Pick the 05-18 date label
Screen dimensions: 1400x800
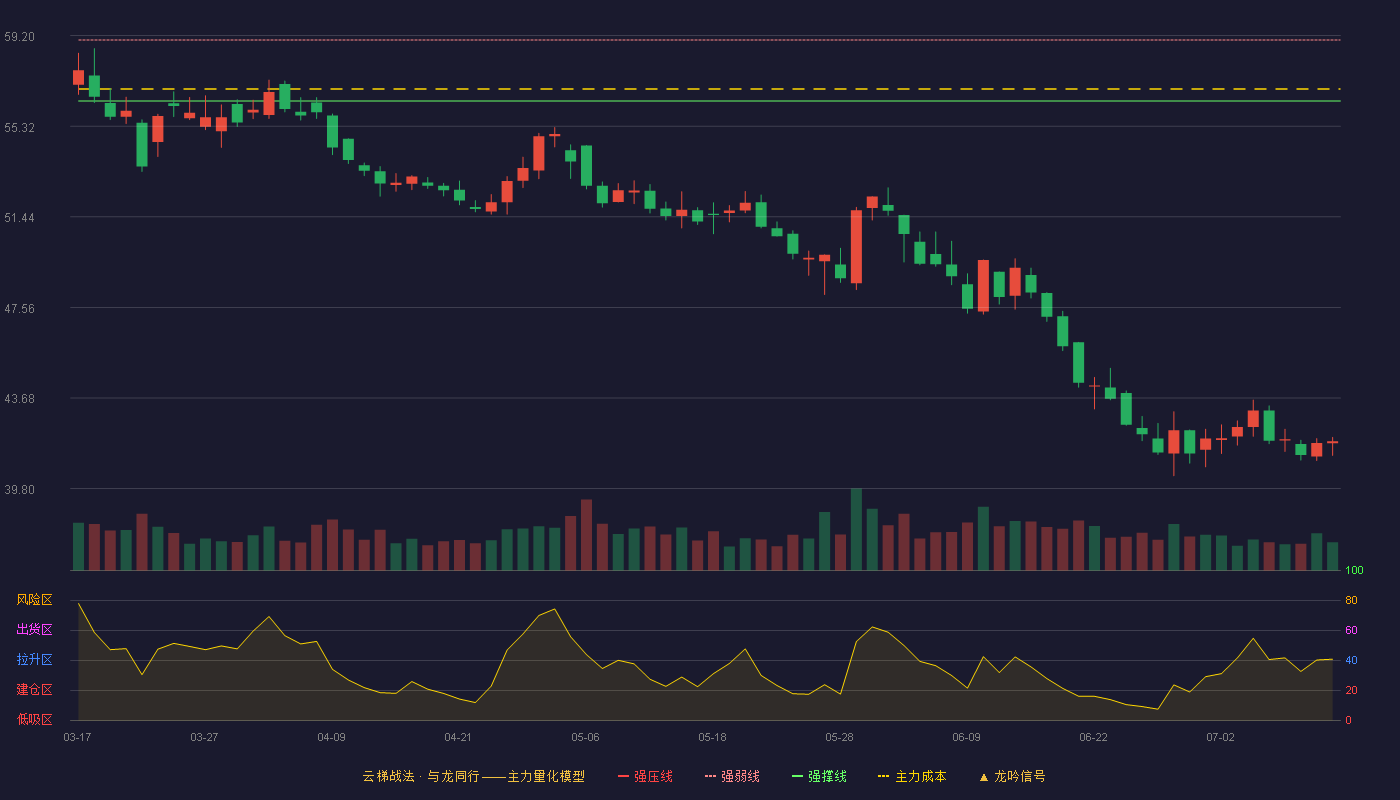[x=712, y=737]
